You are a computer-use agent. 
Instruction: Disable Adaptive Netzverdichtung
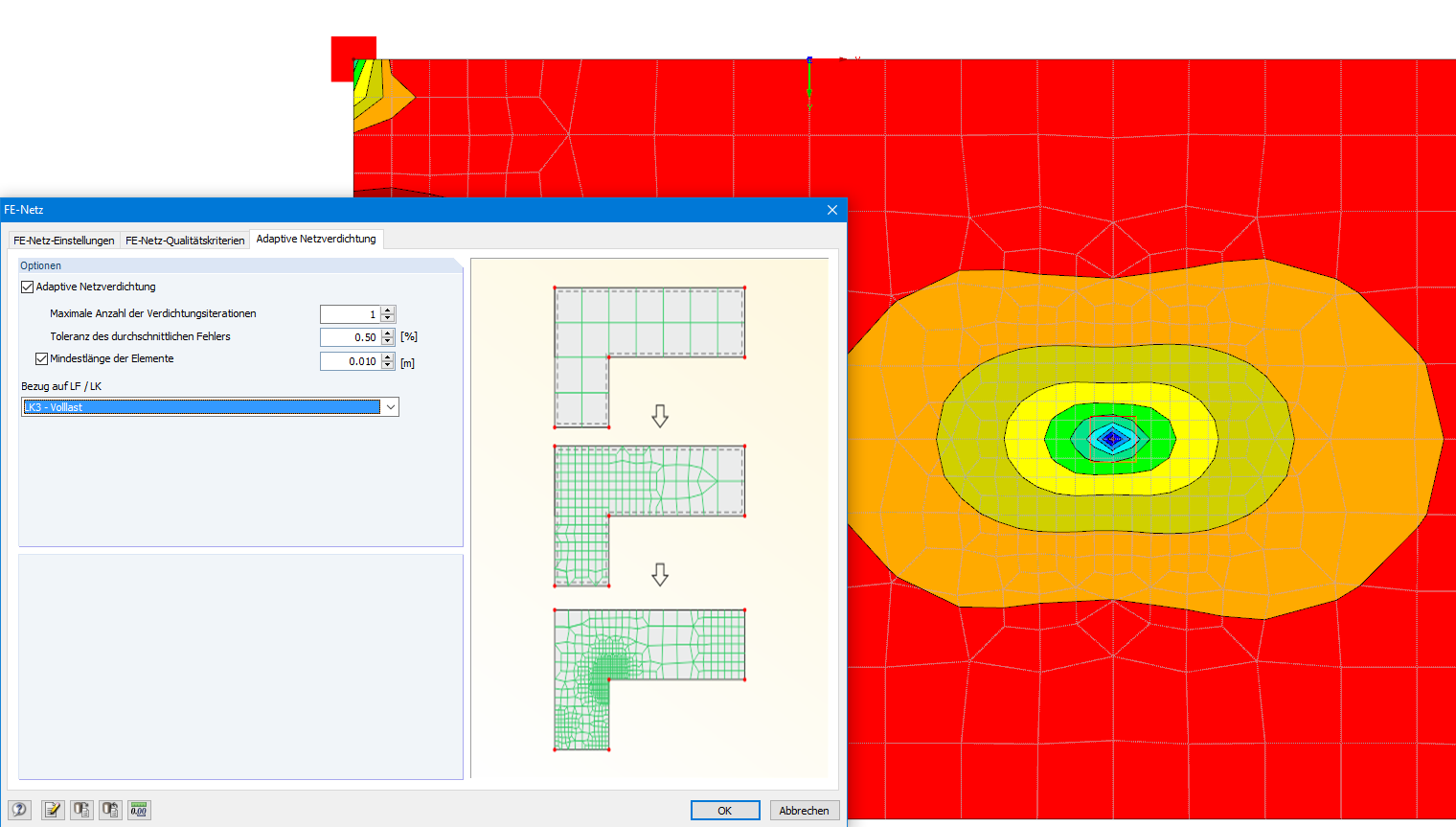[x=26, y=286]
